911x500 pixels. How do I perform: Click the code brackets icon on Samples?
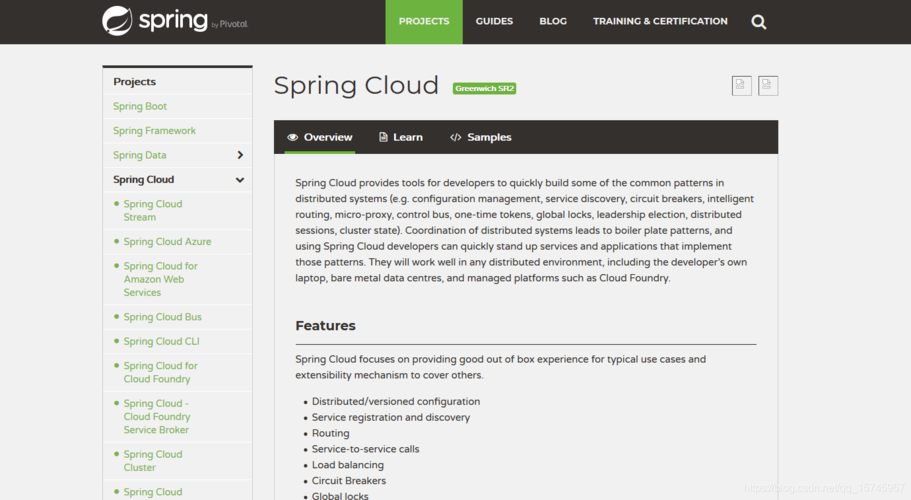coord(456,137)
